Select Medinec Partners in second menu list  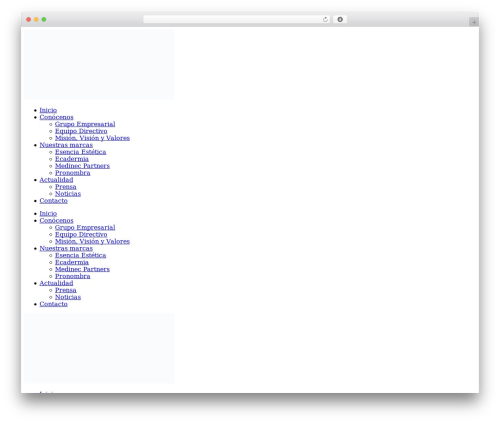(82, 269)
